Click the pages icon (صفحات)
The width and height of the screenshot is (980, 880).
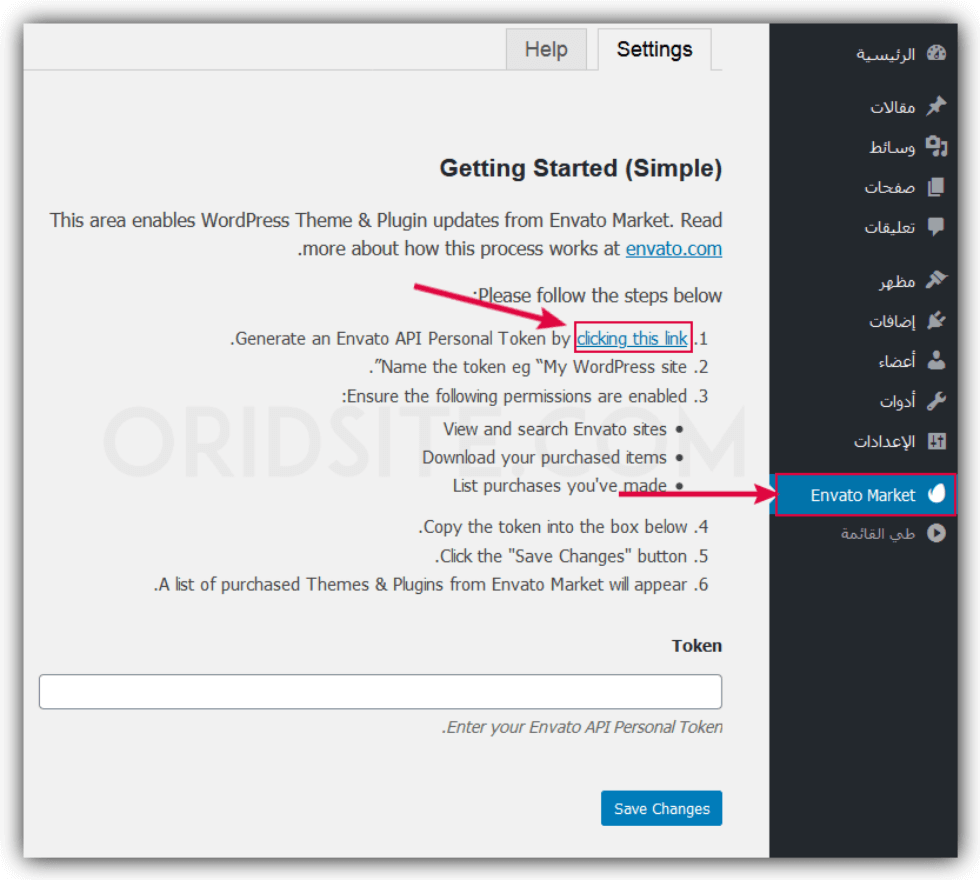(x=936, y=187)
